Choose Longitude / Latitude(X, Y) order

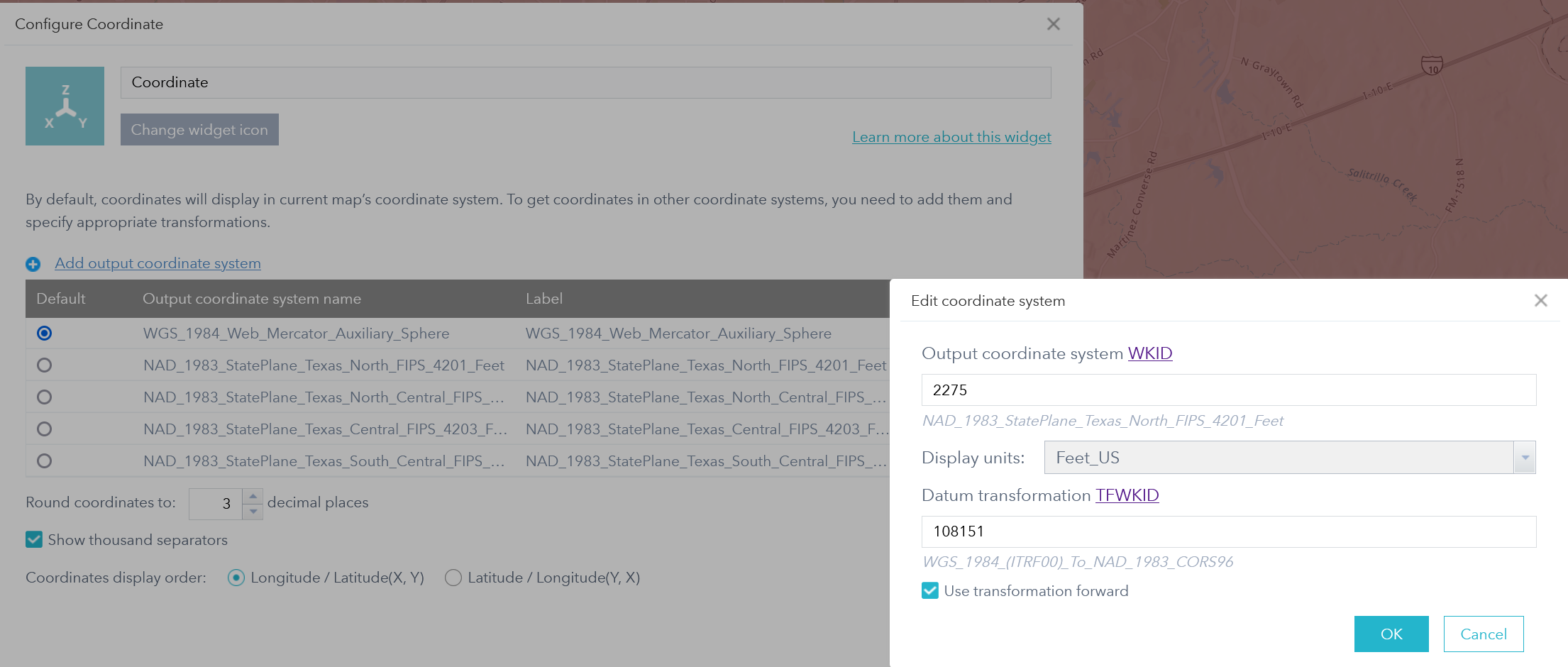(236, 578)
